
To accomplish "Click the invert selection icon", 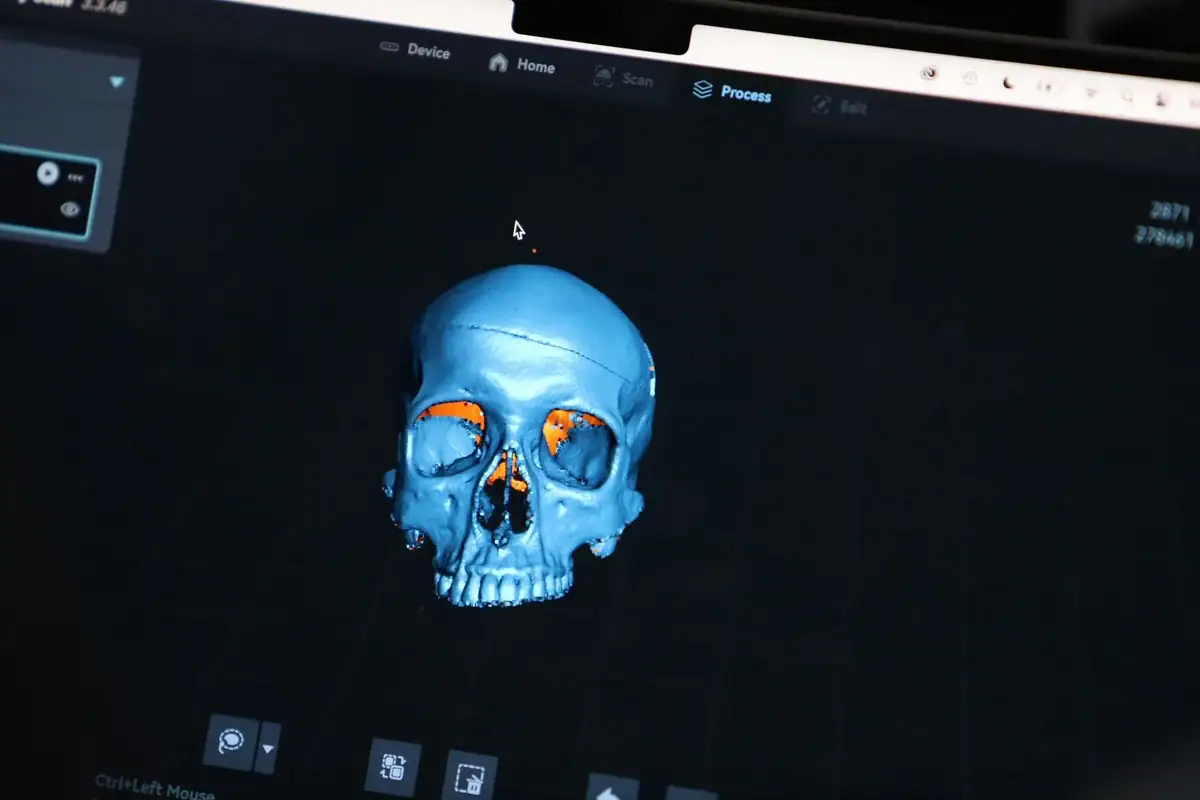I will (x=393, y=766).
